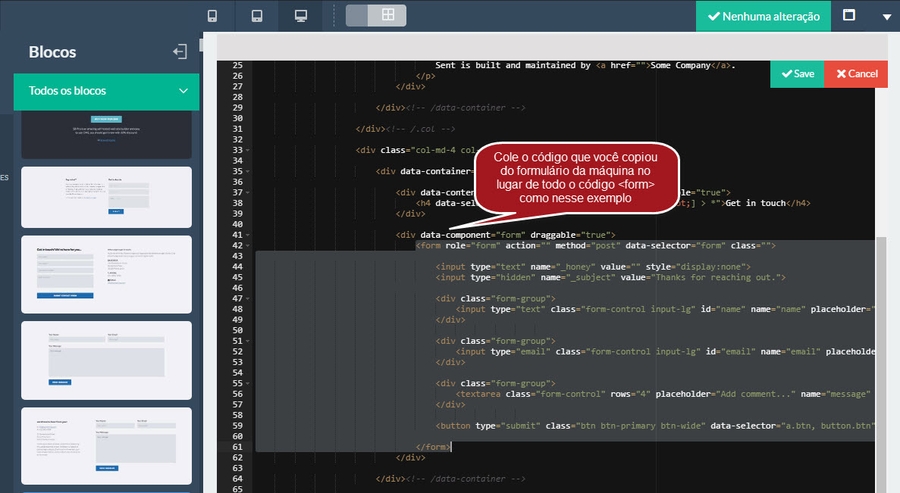Fold the form tag at line 42
Screen dimensions: 900x493
(247, 245)
